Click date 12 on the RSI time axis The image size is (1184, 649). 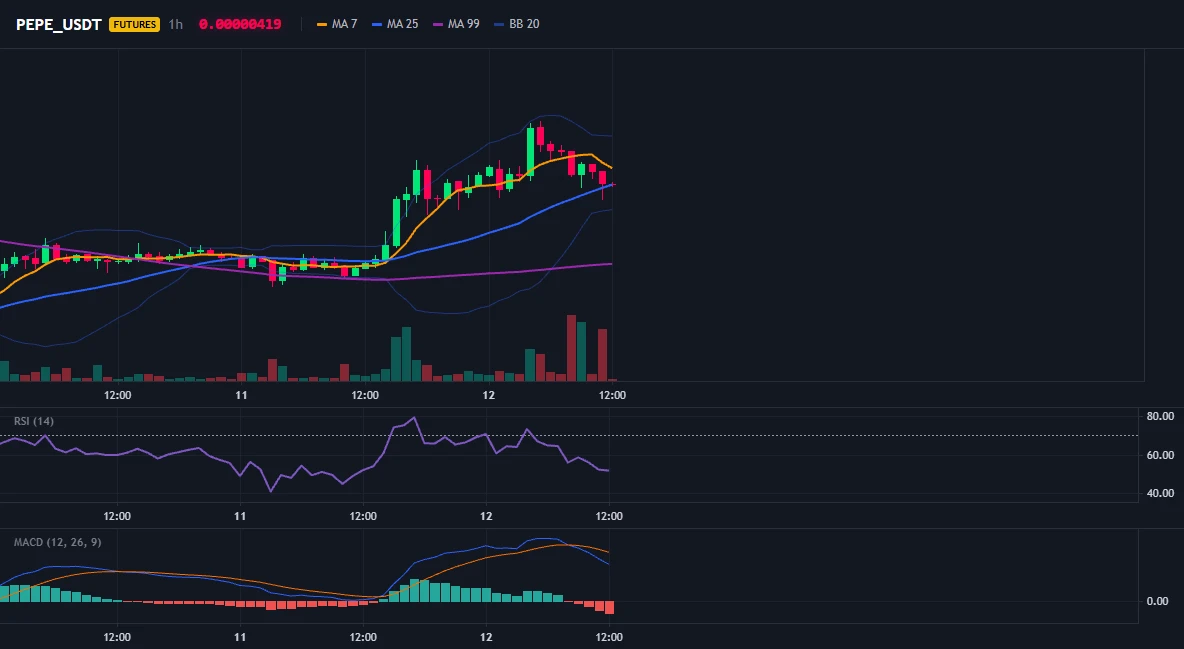click(486, 516)
